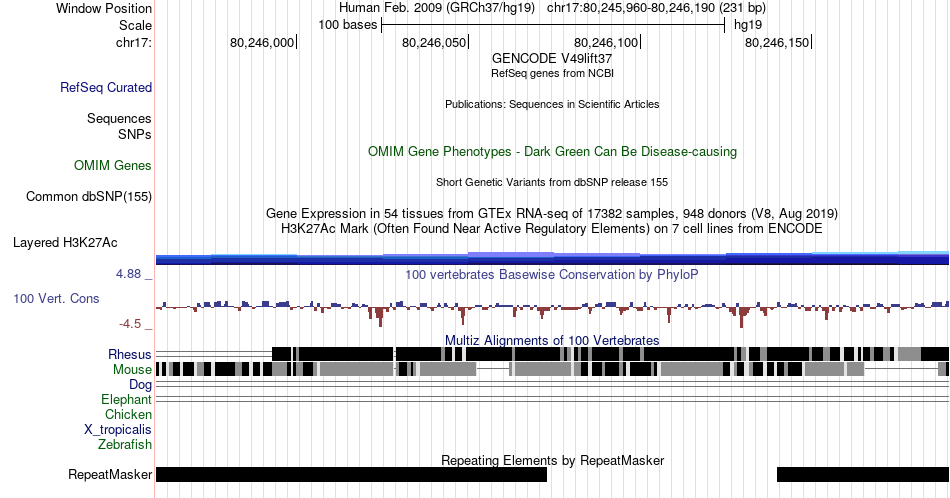Viewport: 950px width, 498px height.
Task: Click the Elephant alignment row label
Action: click(127, 399)
